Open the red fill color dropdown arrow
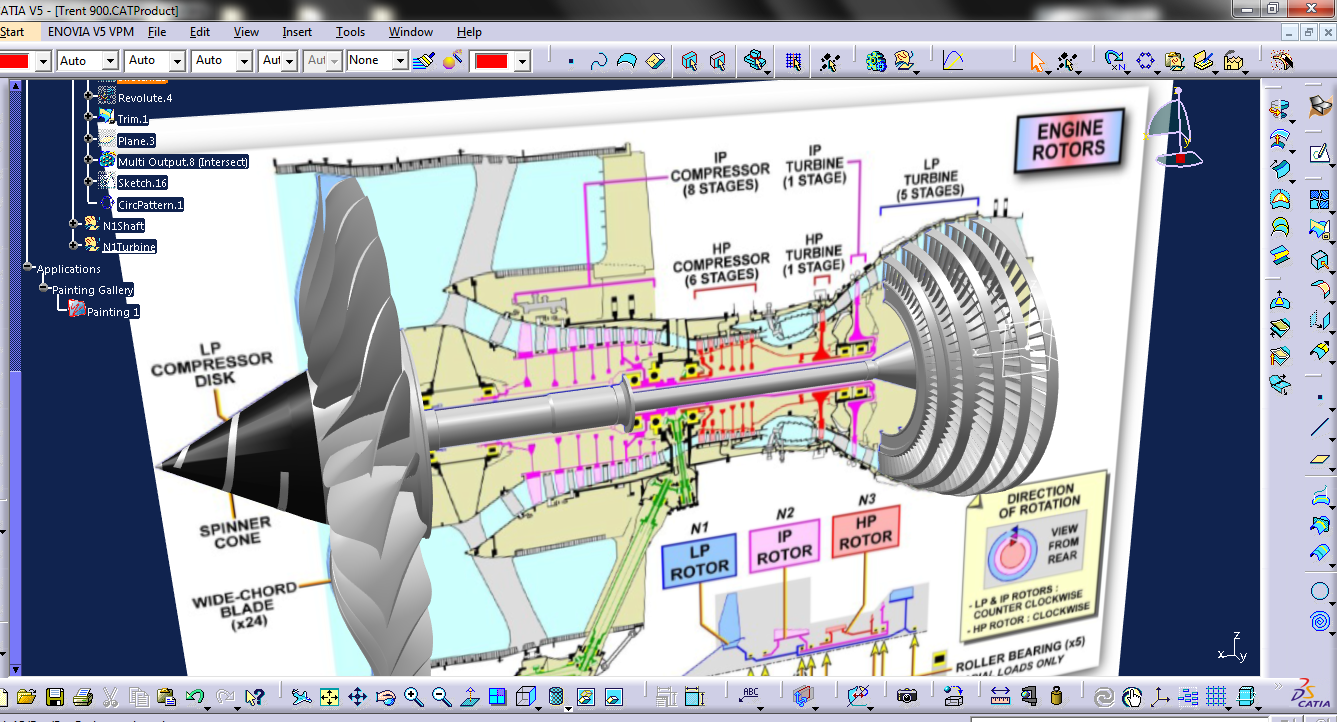 click(522, 62)
